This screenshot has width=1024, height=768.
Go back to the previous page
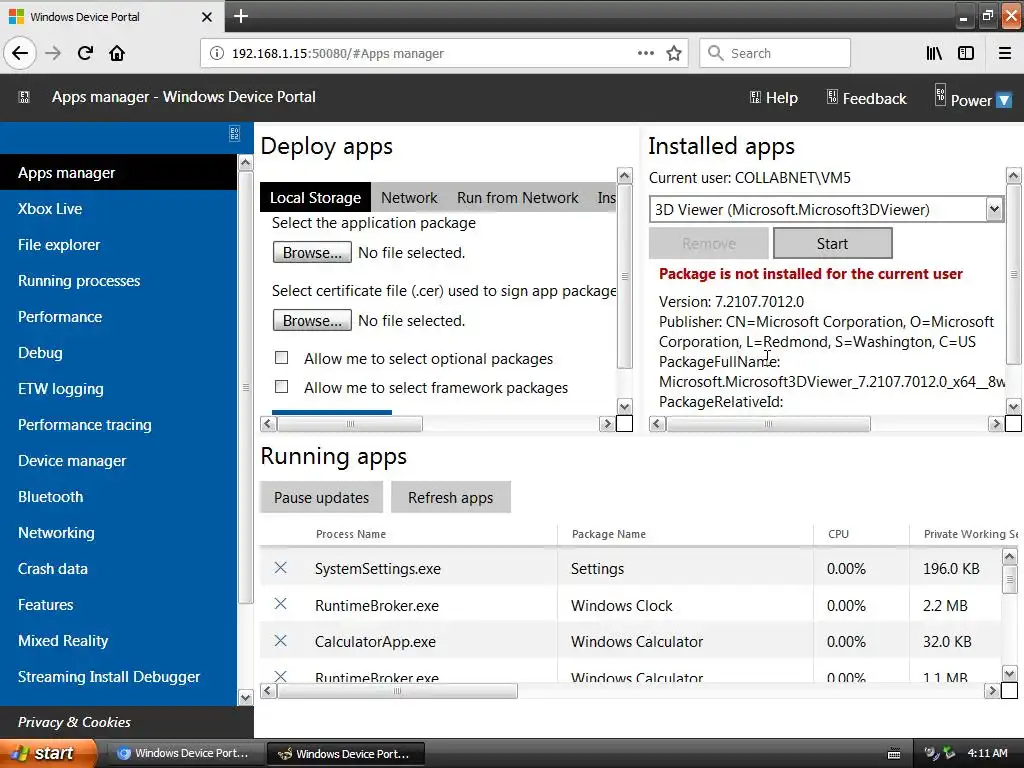[20, 53]
